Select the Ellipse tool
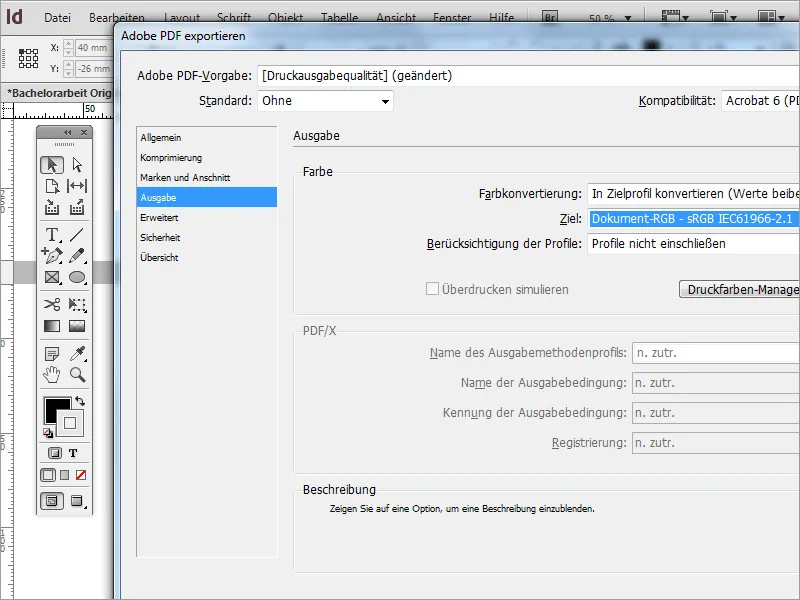This screenshot has width=800, height=600. click(x=77, y=277)
